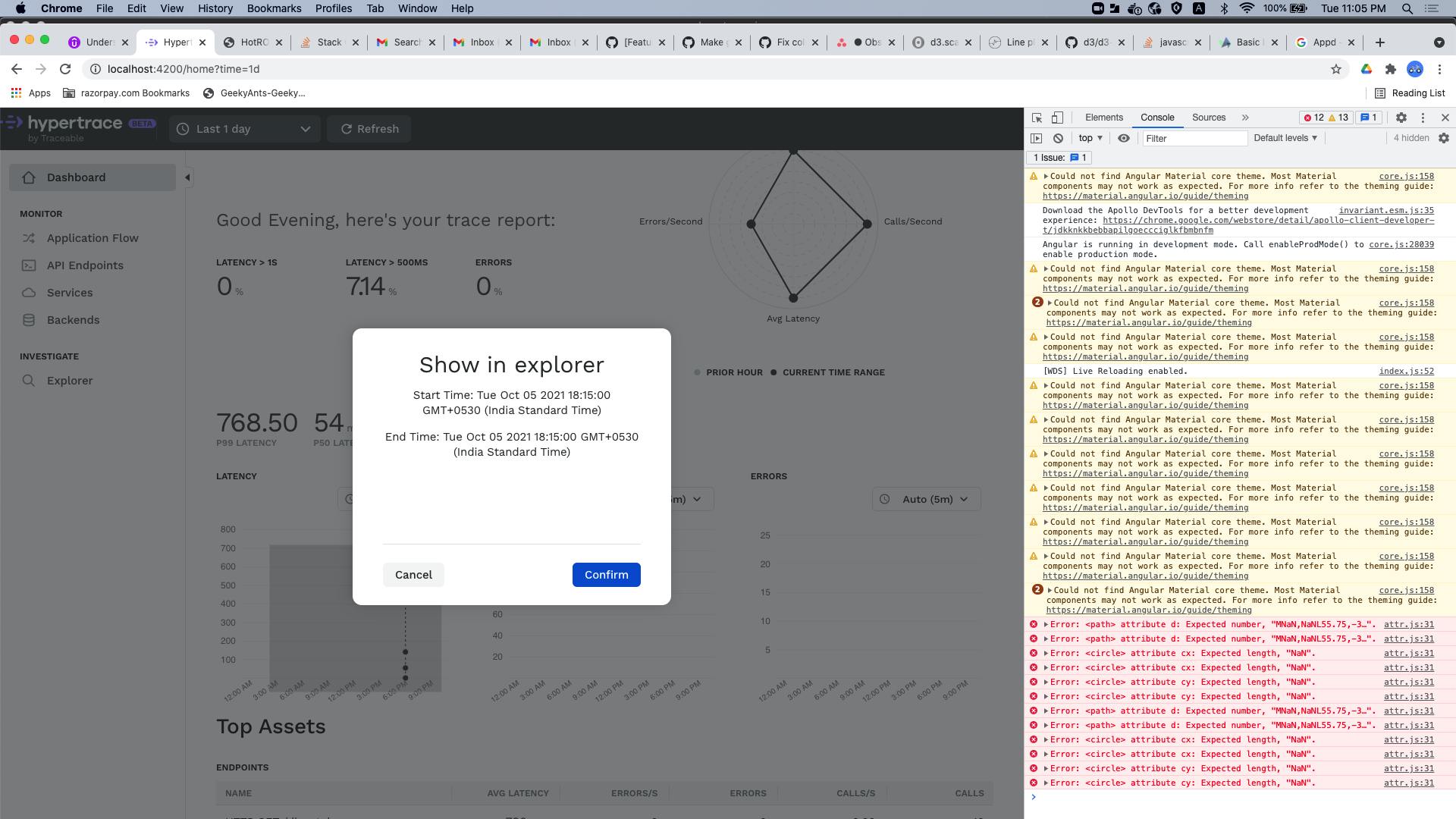Open the Last 1 day time range dropdown
1456x819 pixels.
point(244,128)
